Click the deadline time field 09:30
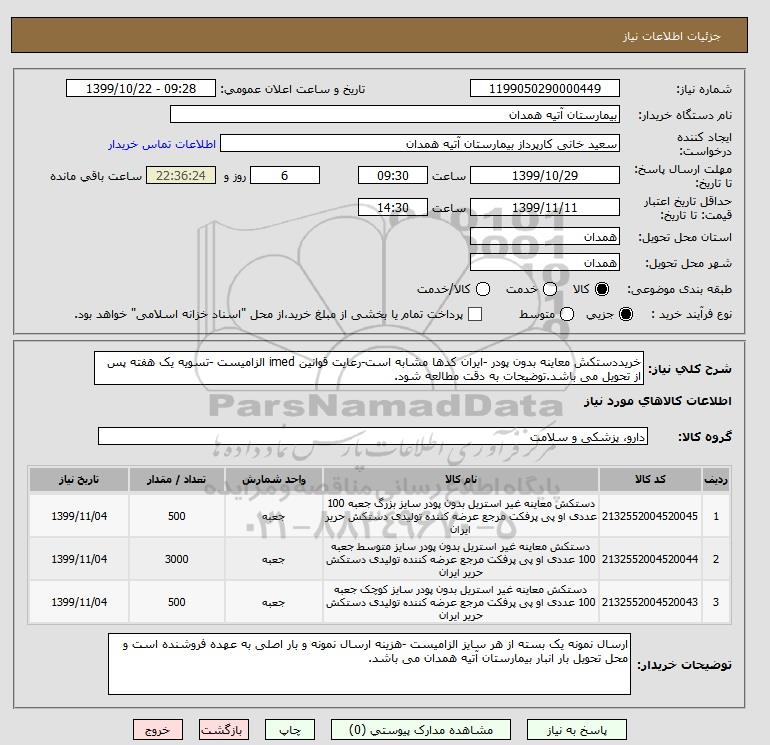Image resolution: width=770 pixels, height=745 pixels. [393, 175]
